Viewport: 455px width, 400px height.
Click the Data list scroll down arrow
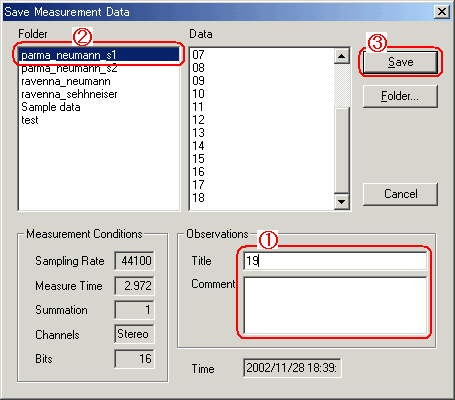(x=341, y=202)
